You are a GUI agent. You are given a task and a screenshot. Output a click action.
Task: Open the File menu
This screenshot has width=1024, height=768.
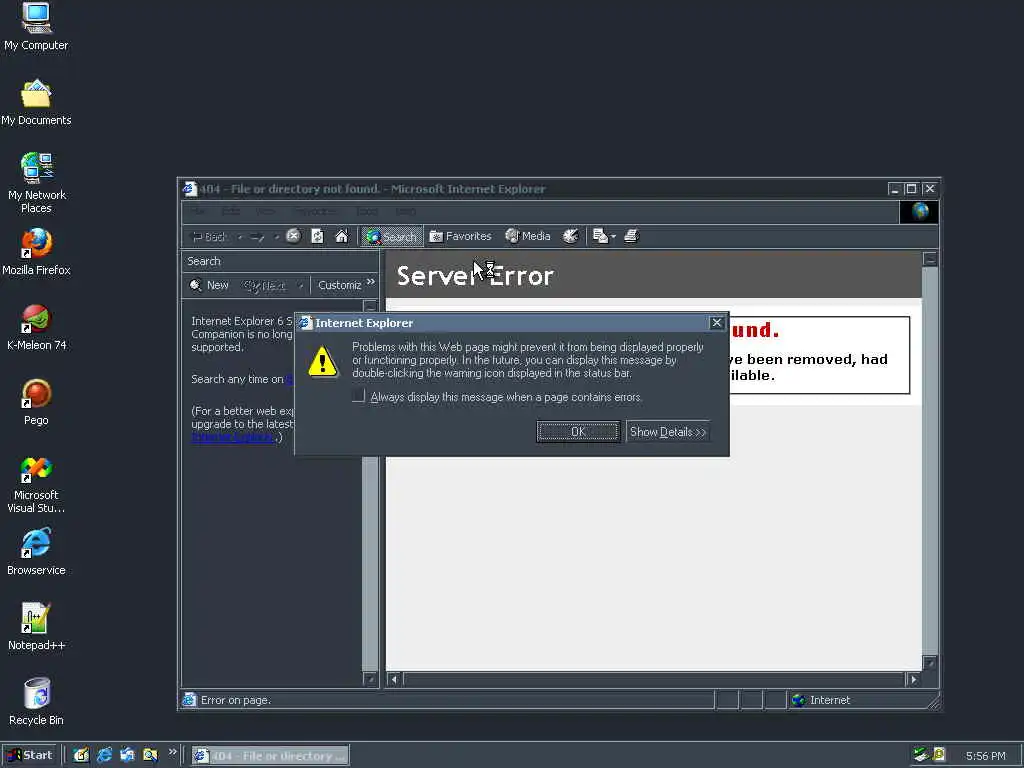198,212
